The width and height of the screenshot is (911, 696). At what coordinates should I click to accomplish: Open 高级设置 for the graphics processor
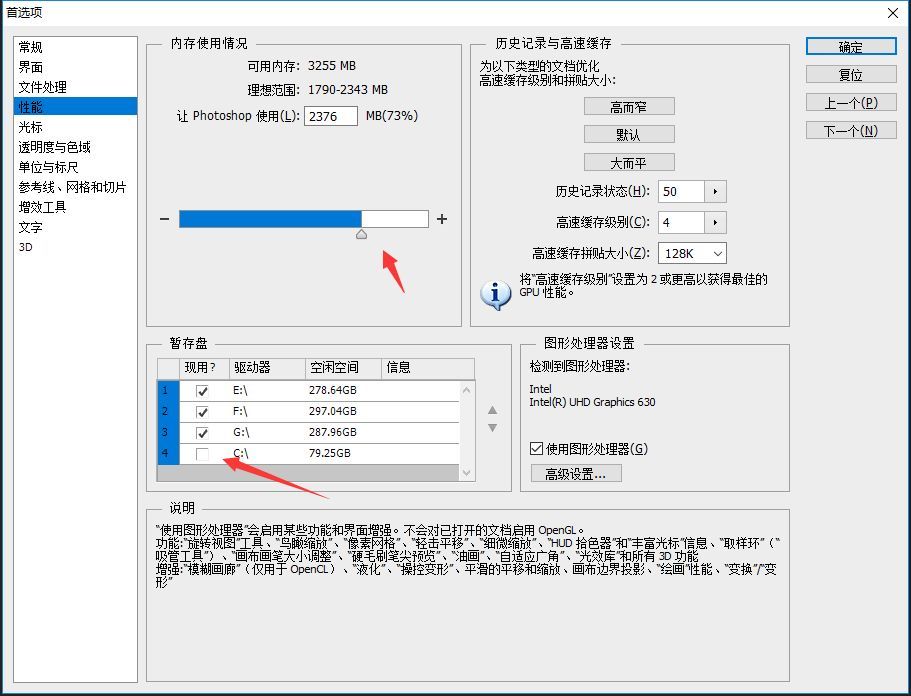click(x=578, y=473)
